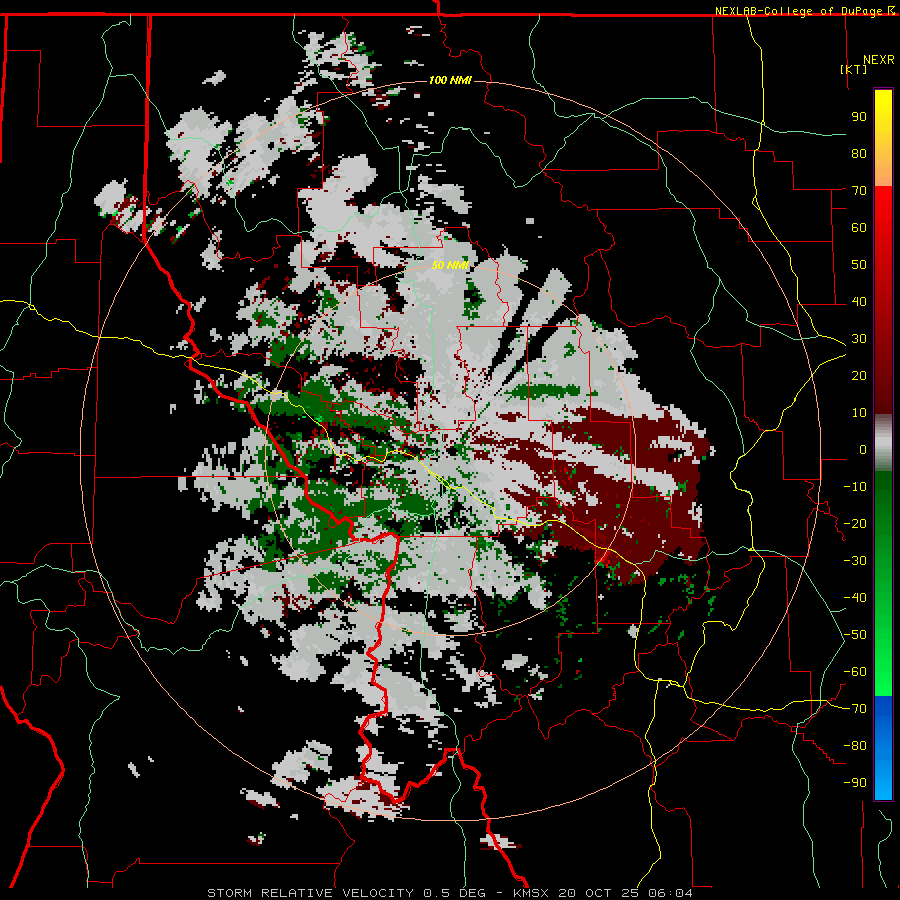The height and width of the screenshot is (900, 900).
Task: Click the 20 value on velocity scale
Action: pyautogui.click(x=859, y=376)
